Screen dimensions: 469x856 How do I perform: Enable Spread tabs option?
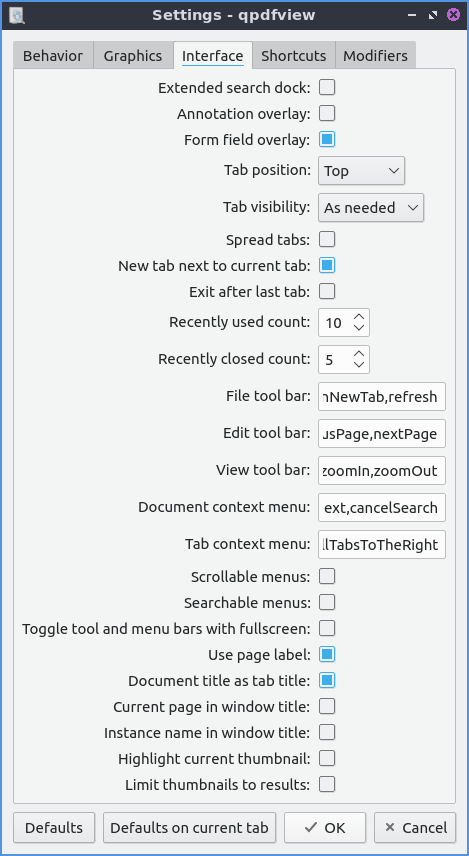[327, 239]
